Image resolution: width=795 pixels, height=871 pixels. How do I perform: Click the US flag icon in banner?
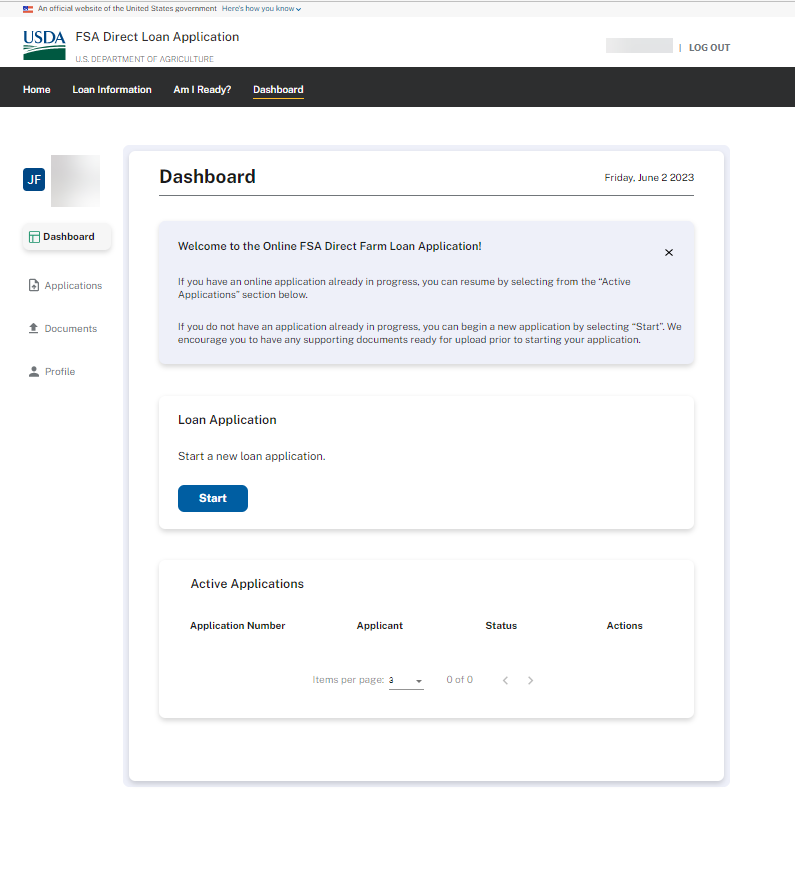28,9
